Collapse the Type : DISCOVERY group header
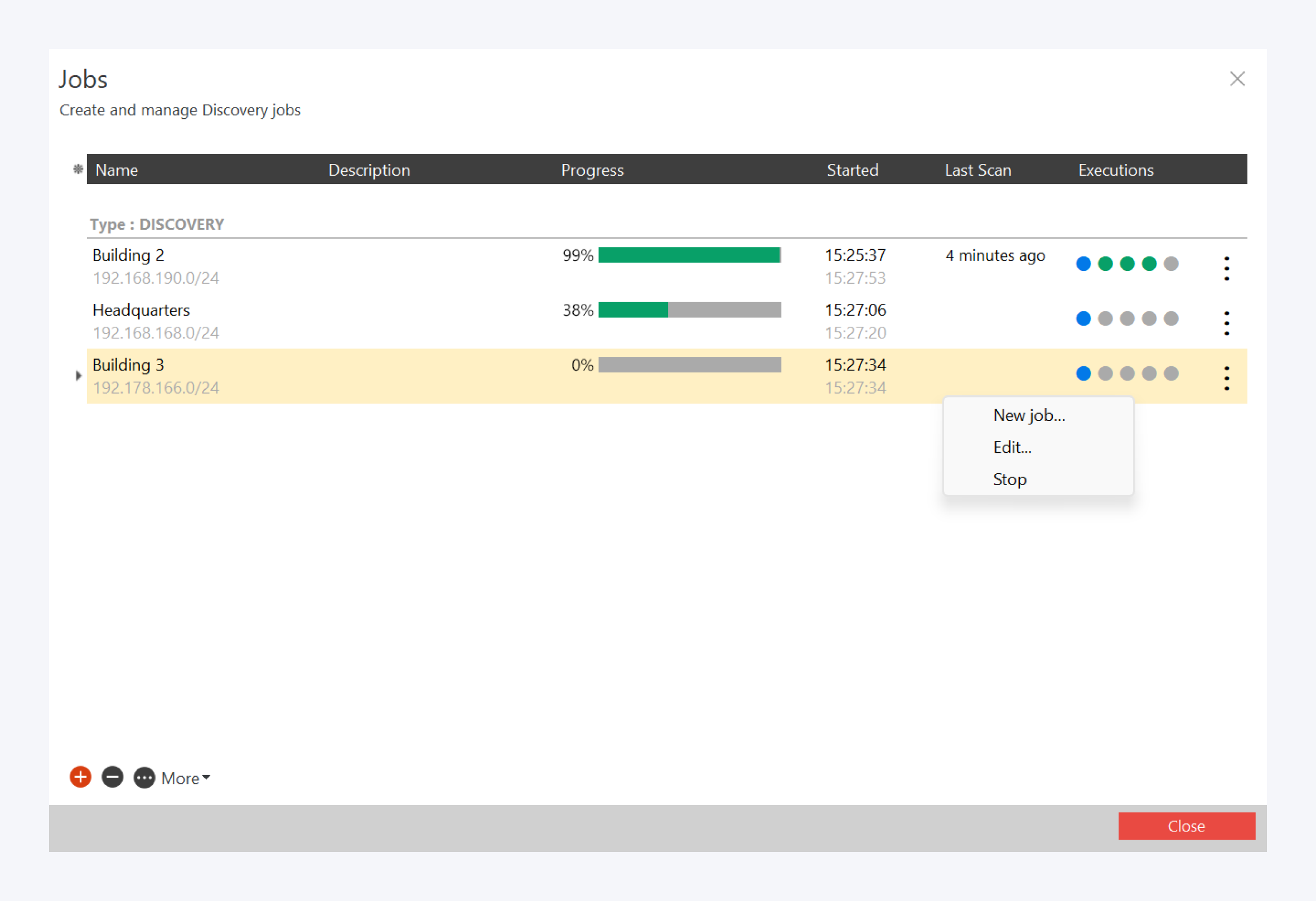Screen dimensions: 1316x901 (157, 224)
